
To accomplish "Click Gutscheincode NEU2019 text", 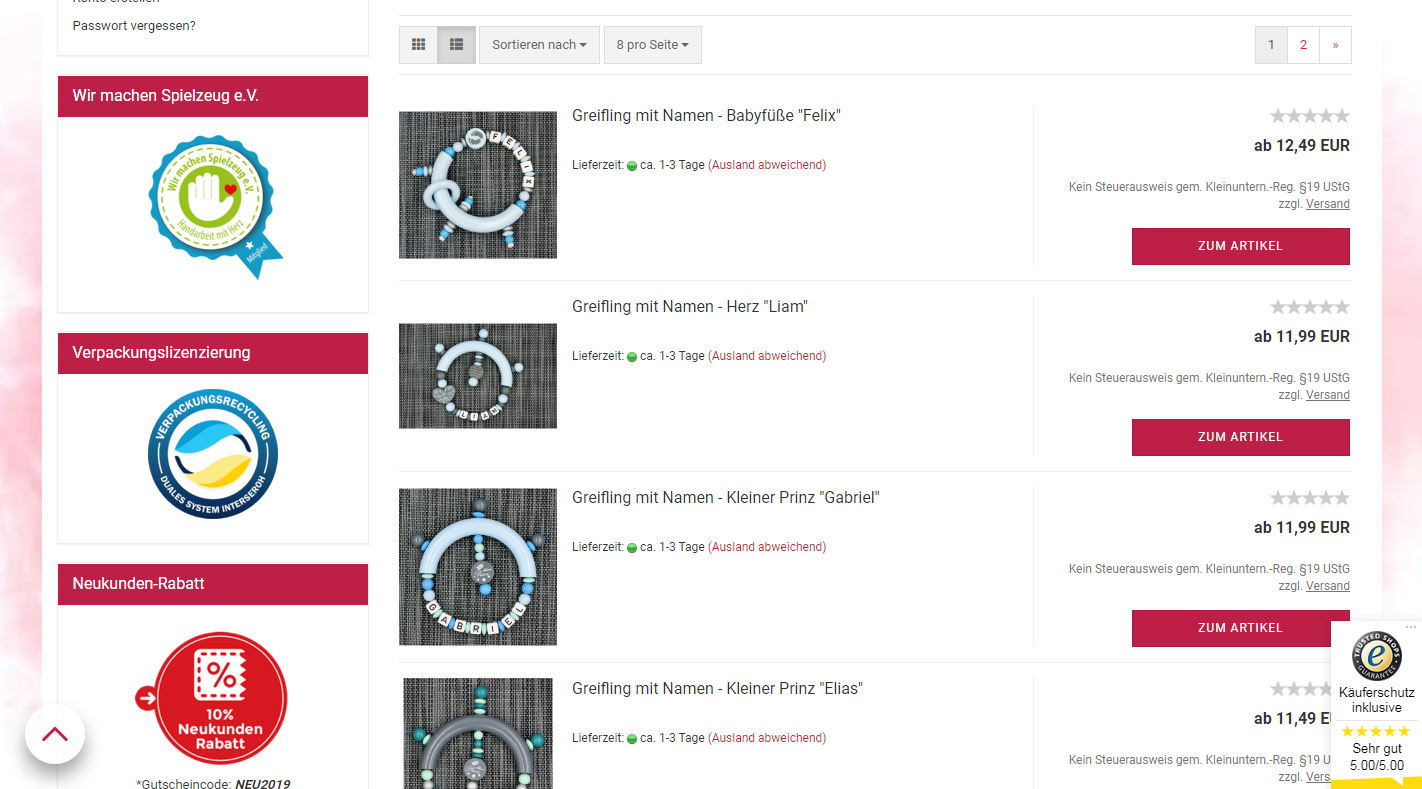I will (x=213, y=784).
